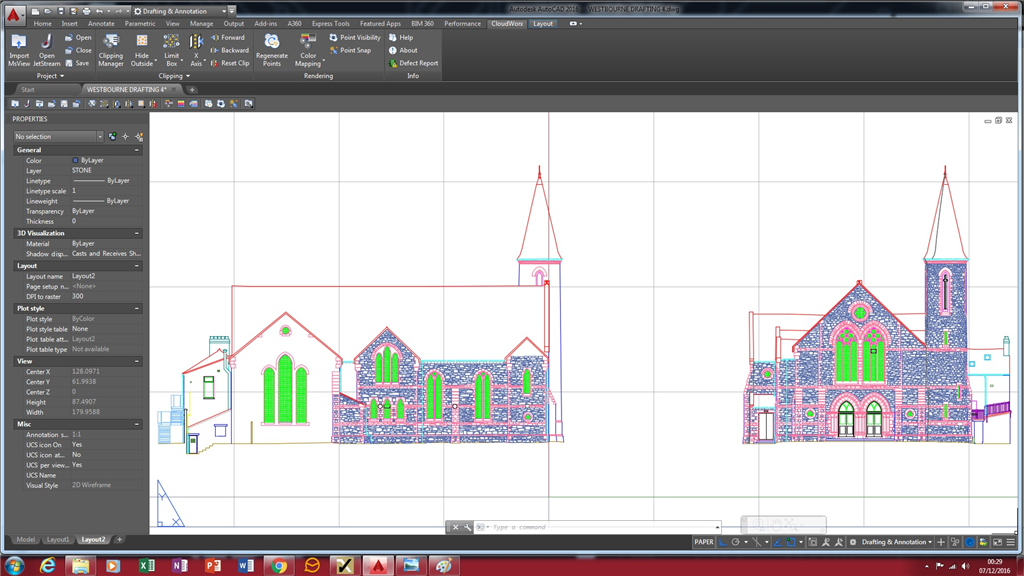The height and width of the screenshot is (576, 1024).
Task: Open JetStream from the Project panel
Action: (x=46, y=43)
